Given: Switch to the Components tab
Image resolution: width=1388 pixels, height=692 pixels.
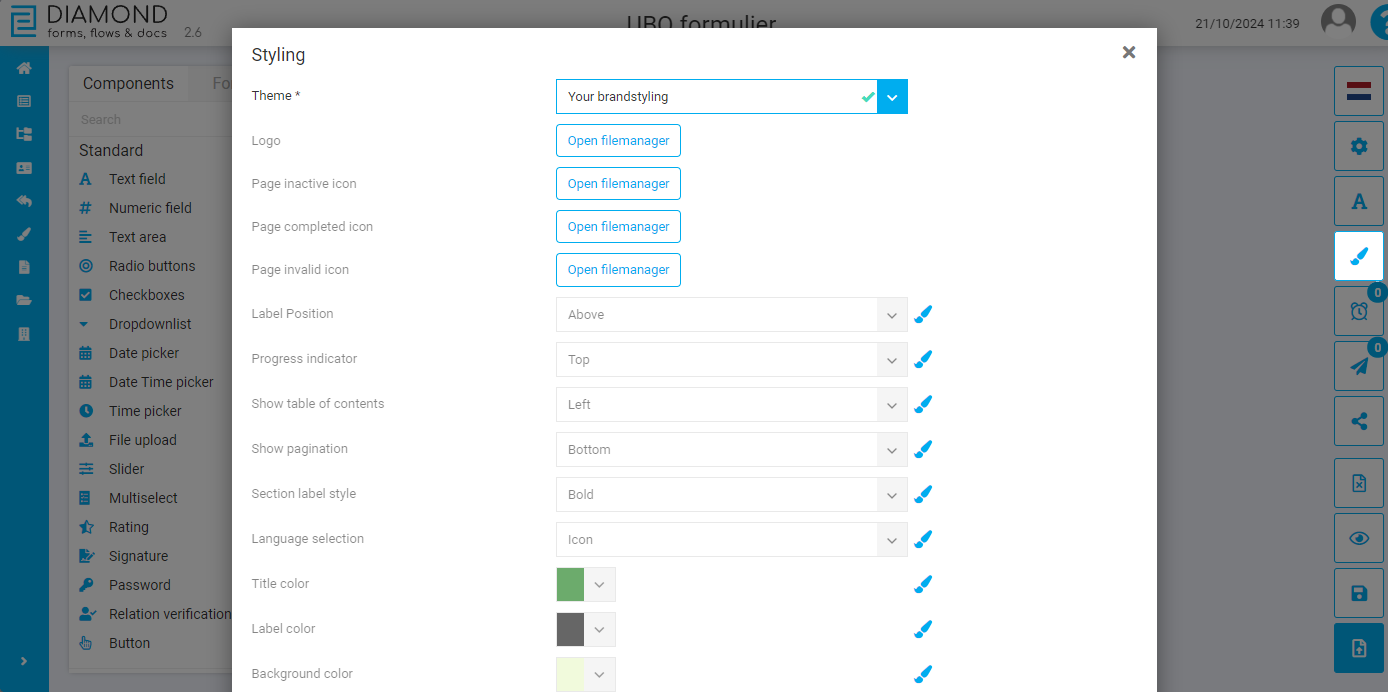Looking at the screenshot, I should click(128, 84).
